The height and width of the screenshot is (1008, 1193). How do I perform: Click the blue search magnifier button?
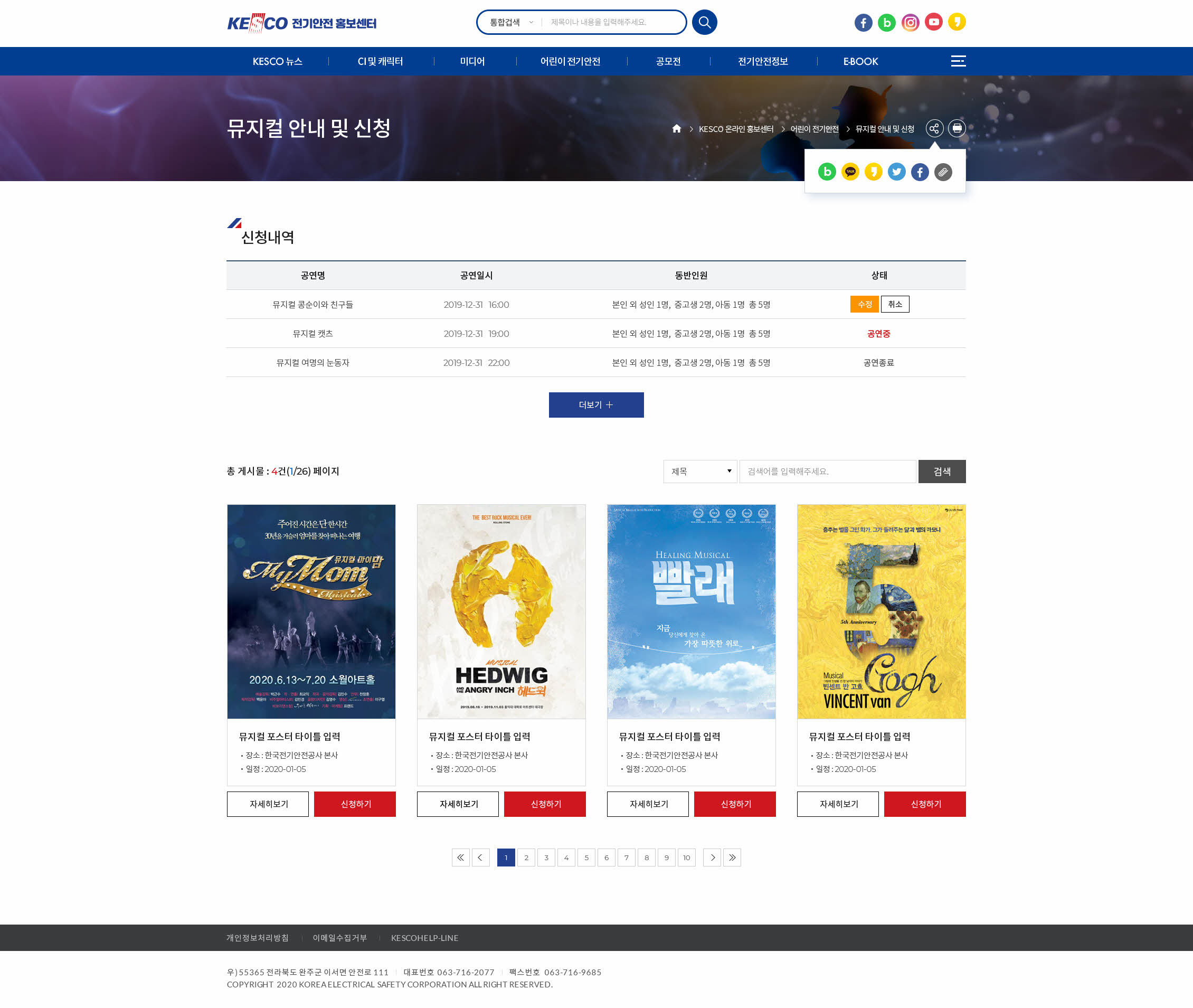tap(704, 22)
